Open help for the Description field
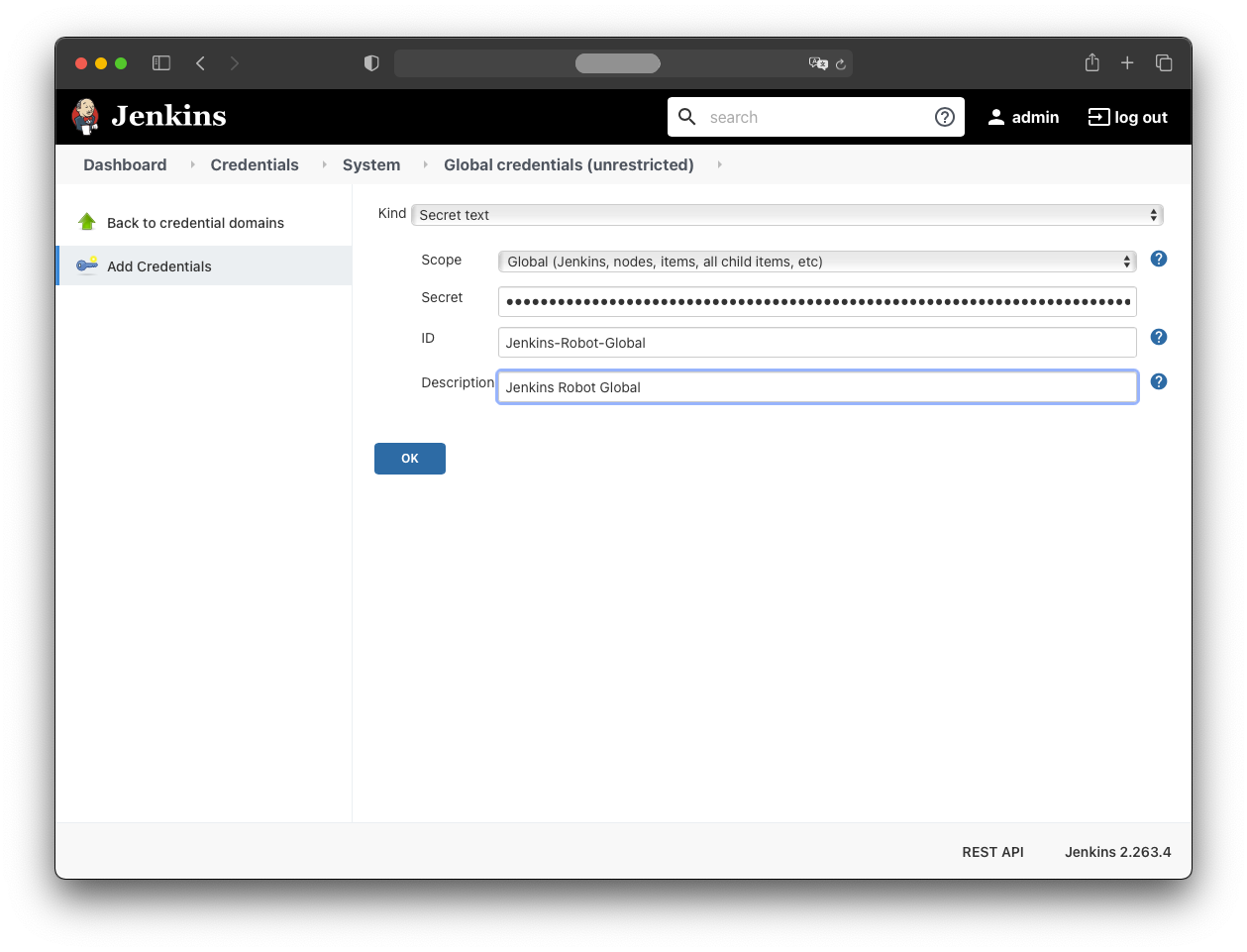The height and width of the screenshot is (952, 1247). click(1158, 381)
